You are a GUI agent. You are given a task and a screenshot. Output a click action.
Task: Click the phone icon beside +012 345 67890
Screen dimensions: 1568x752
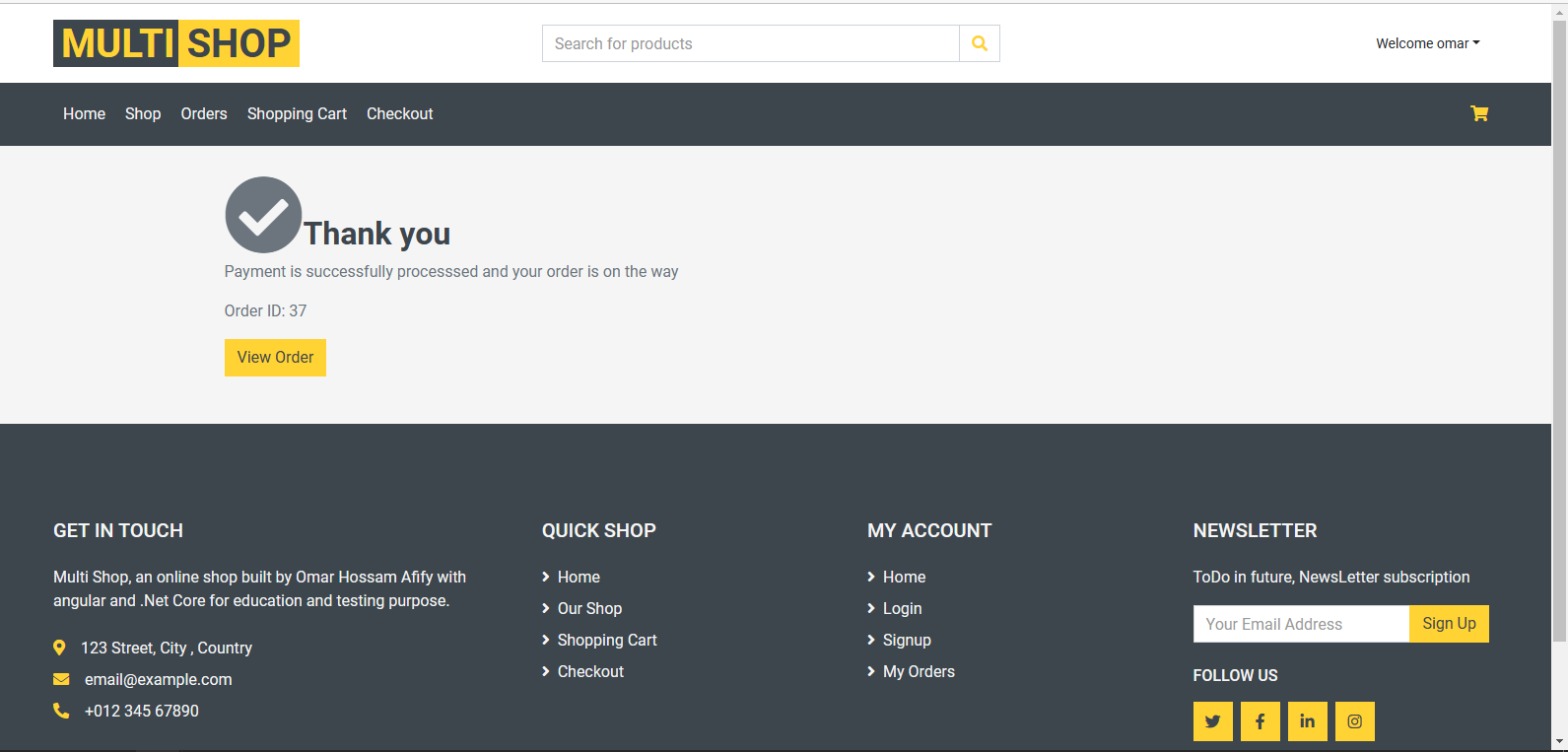tap(61, 711)
